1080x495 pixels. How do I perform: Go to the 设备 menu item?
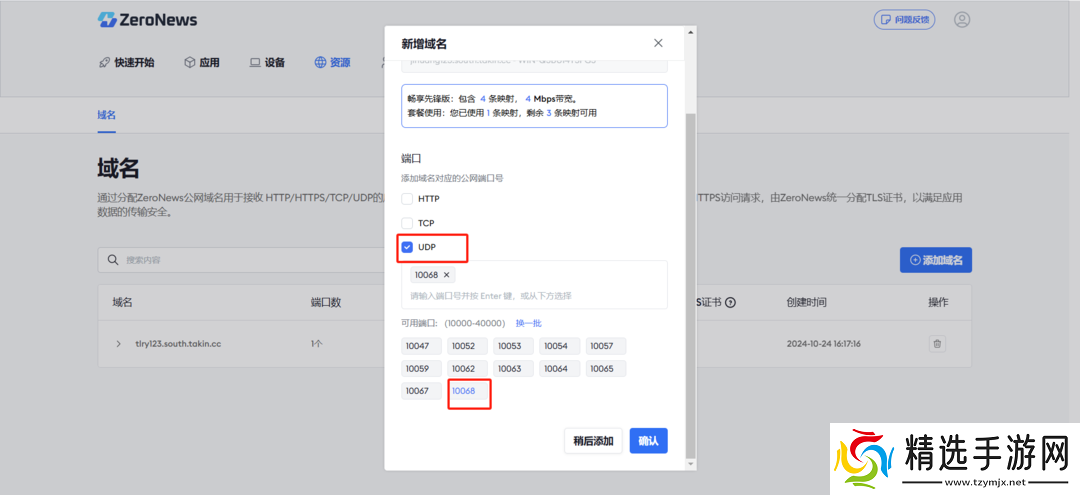click(267, 62)
